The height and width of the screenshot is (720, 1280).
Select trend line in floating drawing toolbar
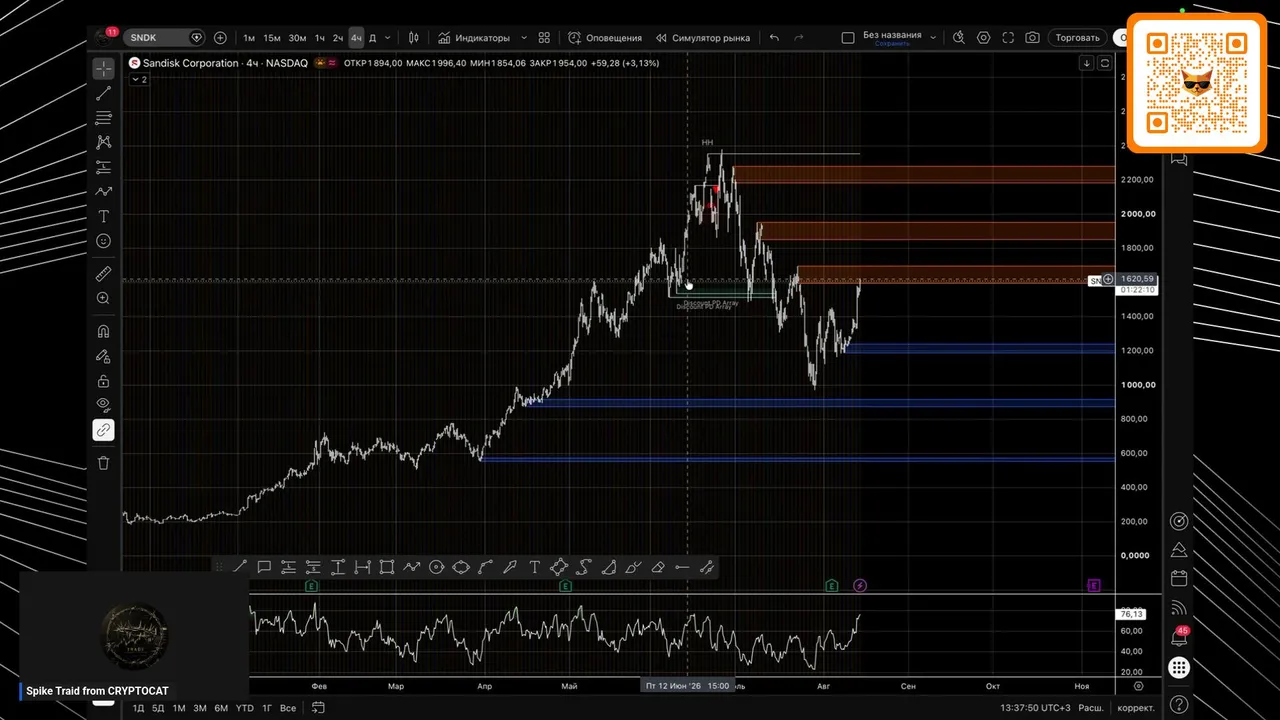click(x=240, y=567)
